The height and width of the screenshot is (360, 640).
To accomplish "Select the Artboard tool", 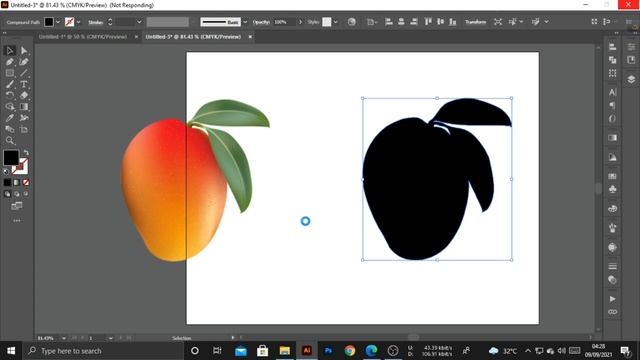I will [x=24, y=129].
